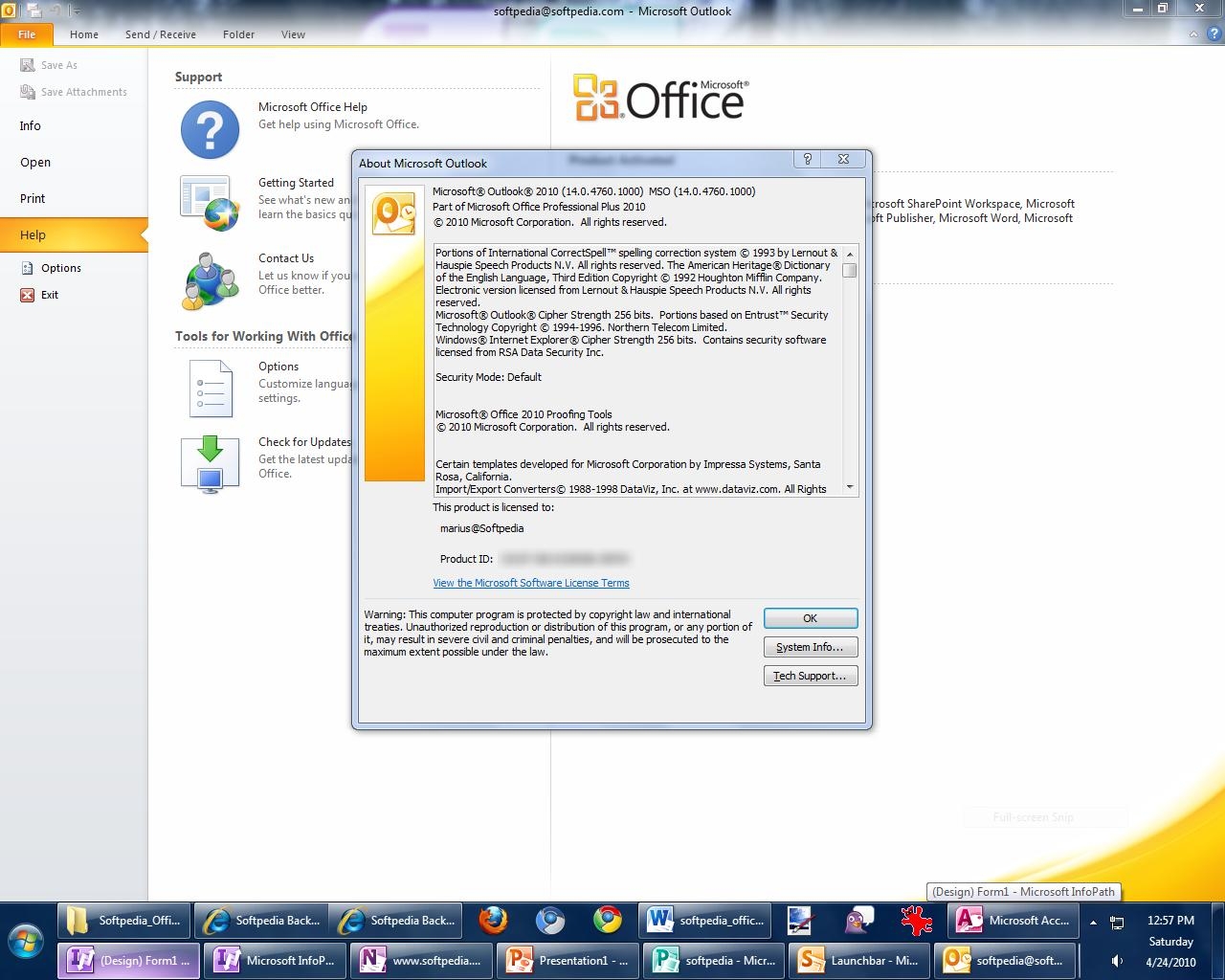This screenshot has width=1225, height=980.
Task: Open the Softpedia_Offi... folder taskbar button
Action: coord(124,921)
